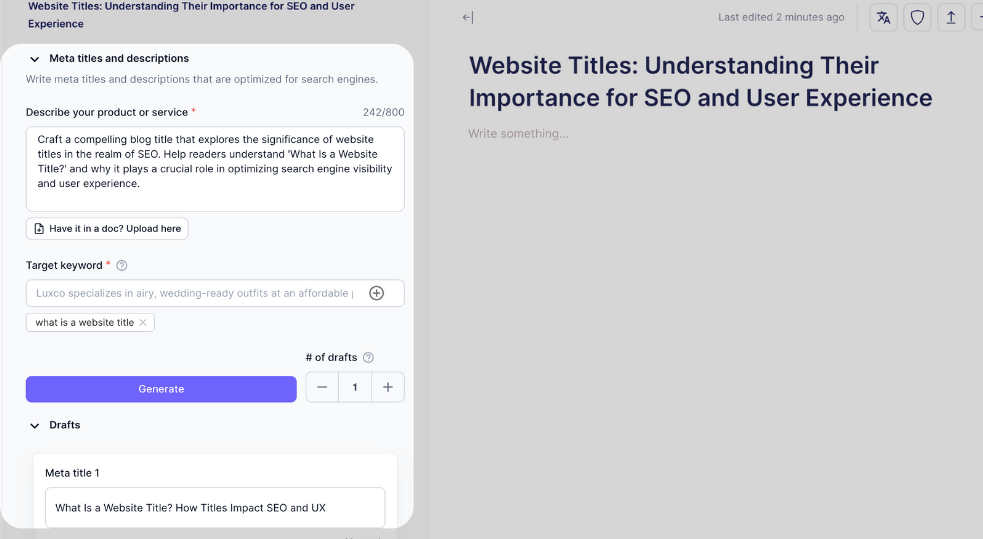The height and width of the screenshot is (539, 983).
Task: Click the Generate button
Action: point(161,389)
